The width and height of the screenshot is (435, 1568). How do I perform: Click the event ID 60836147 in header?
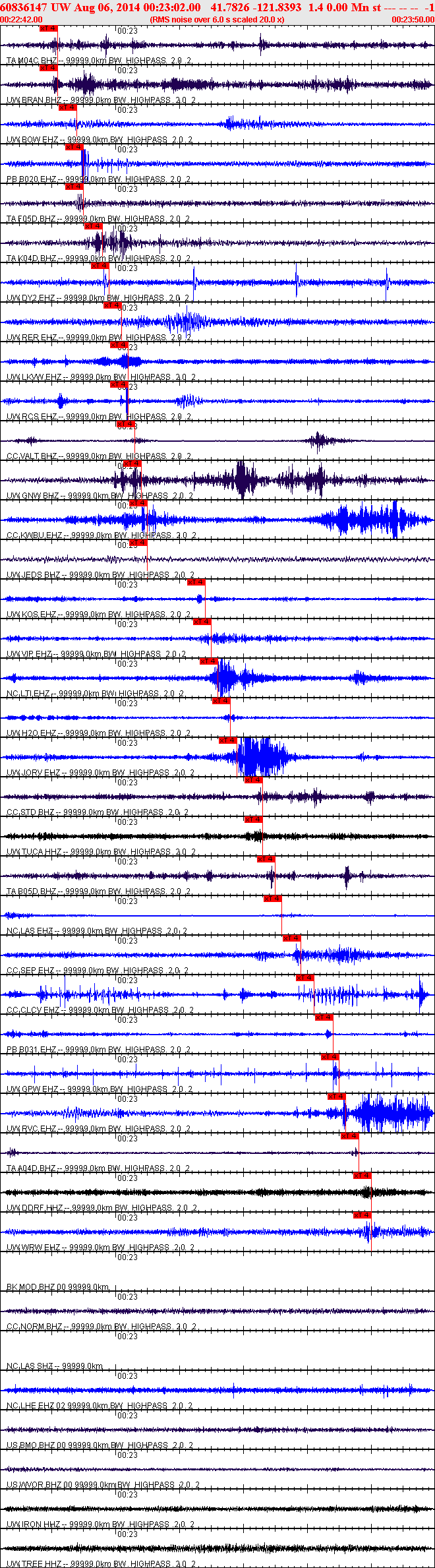(x=23, y=7)
